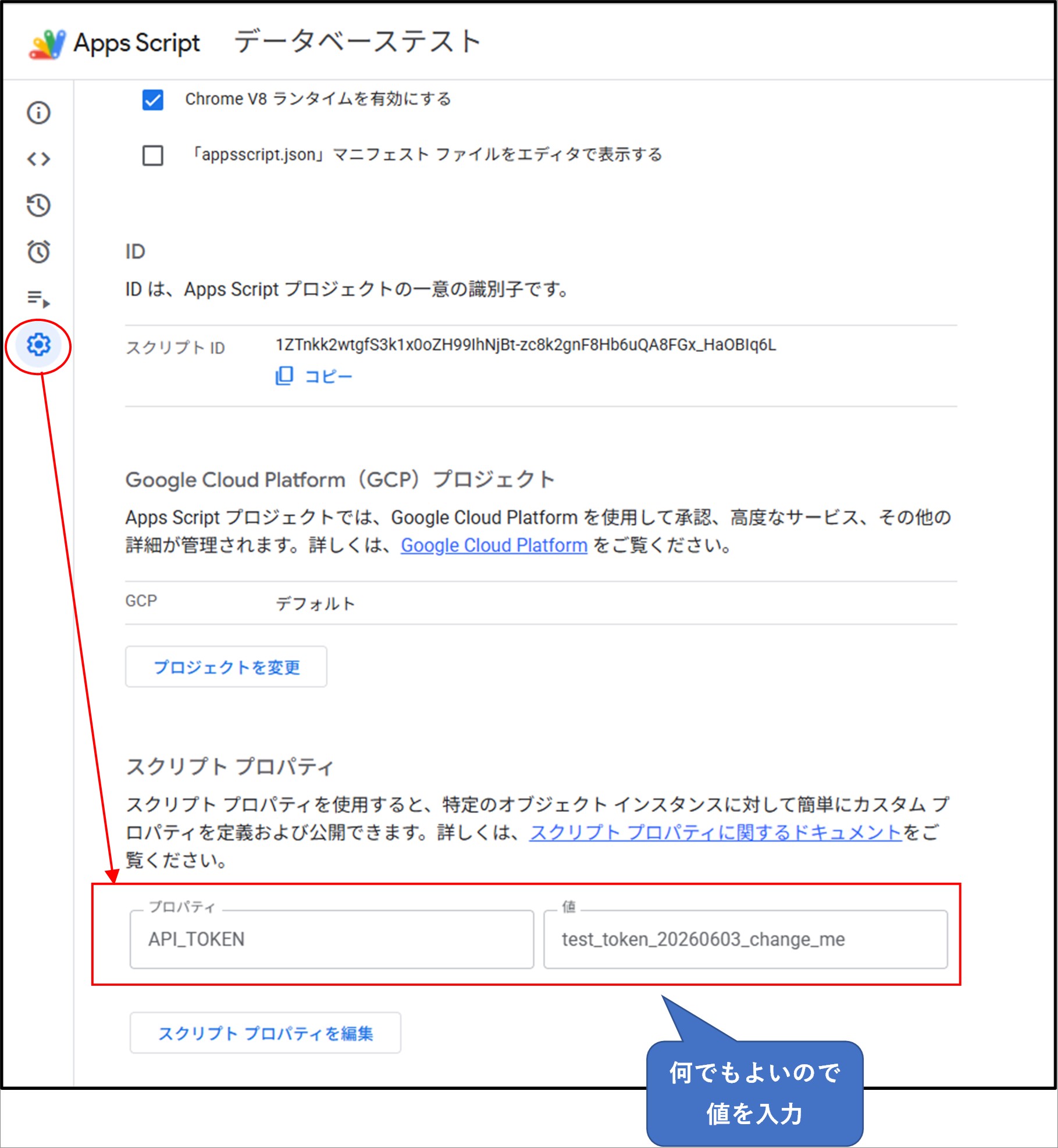This screenshot has height=1148, width=1058.
Task: Uncheck the Chrome V8 ランタイム checkbox
Action: click(153, 99)
